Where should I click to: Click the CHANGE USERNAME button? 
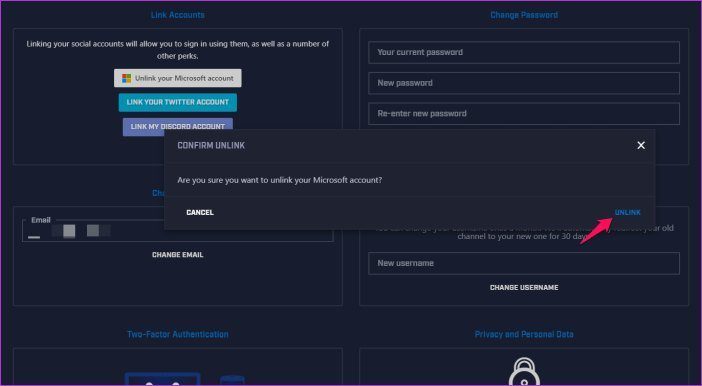click(x=524, y=287)
